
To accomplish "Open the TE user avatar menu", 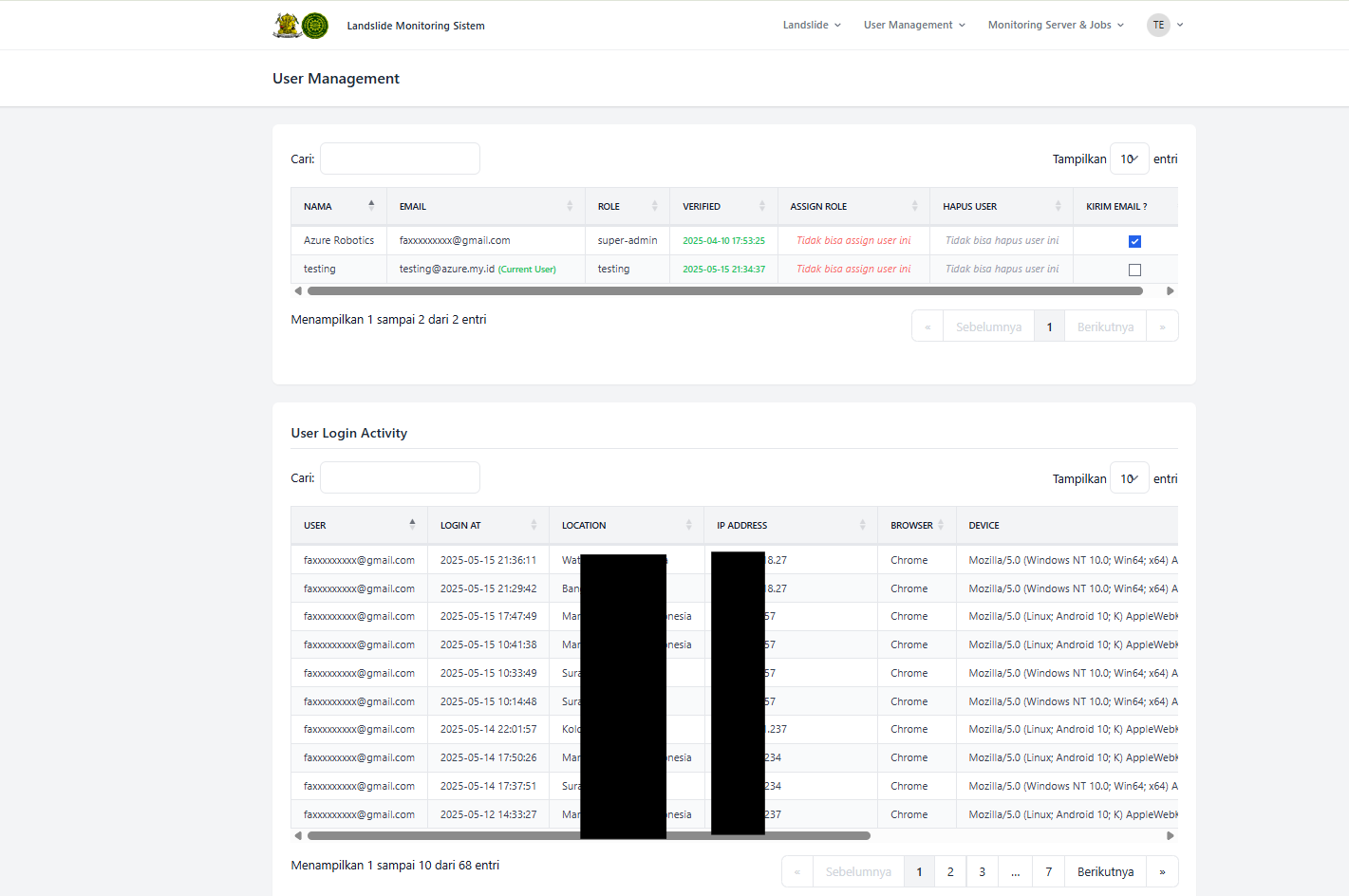I will [x=1158, y=26].
